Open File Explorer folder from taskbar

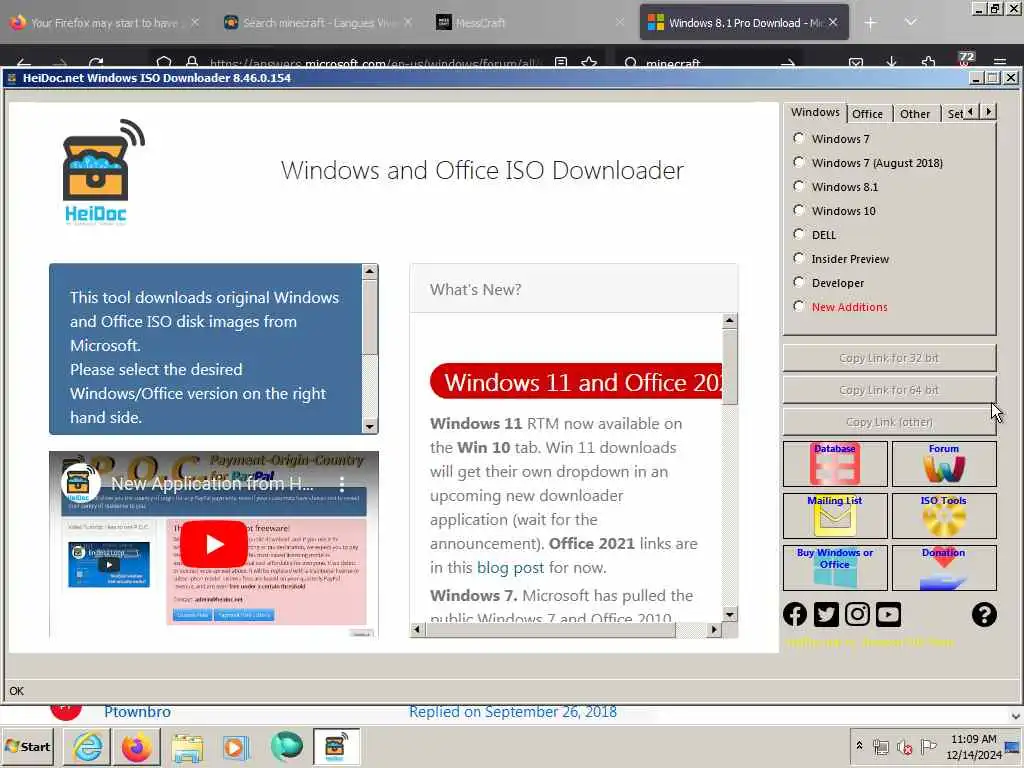tap(187, 748)
